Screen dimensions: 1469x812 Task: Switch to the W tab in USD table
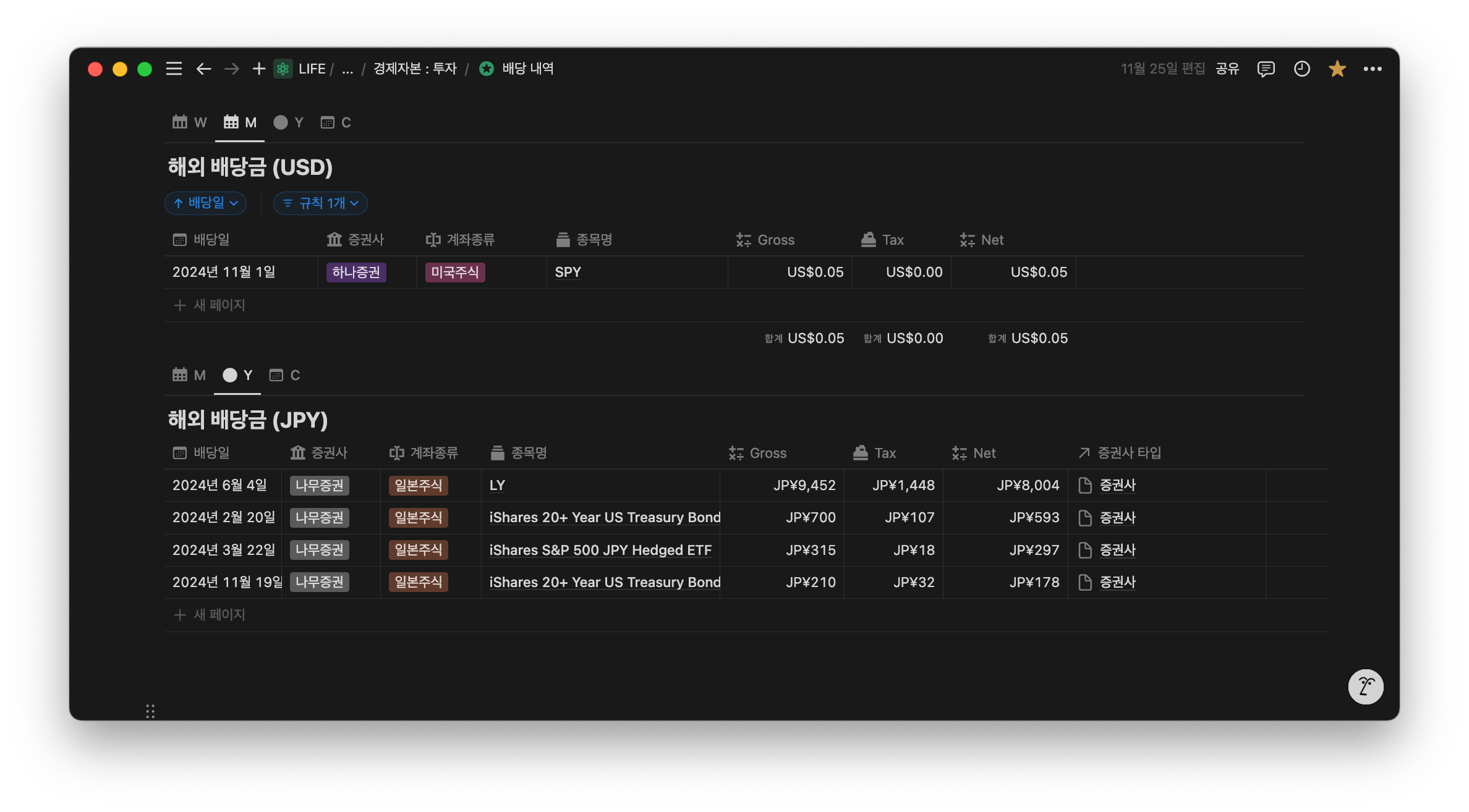190,122
